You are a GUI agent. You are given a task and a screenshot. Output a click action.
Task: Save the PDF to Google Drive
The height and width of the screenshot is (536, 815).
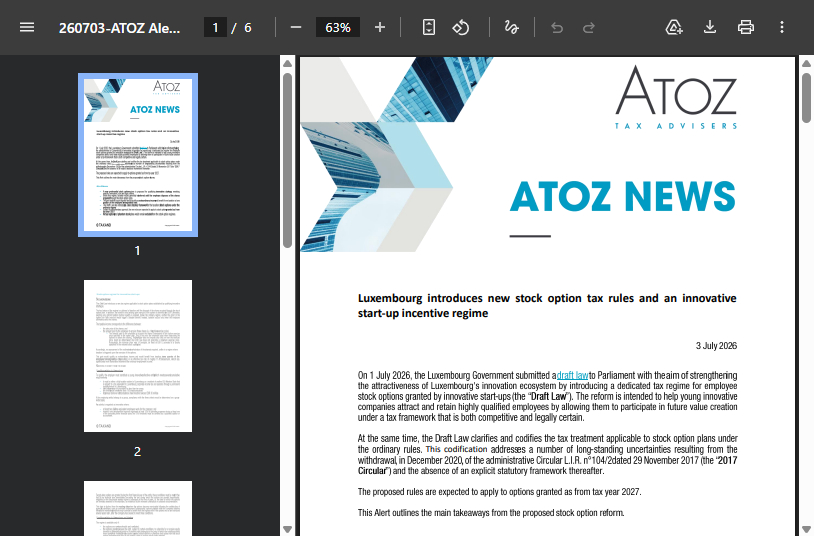coord(674,27)
